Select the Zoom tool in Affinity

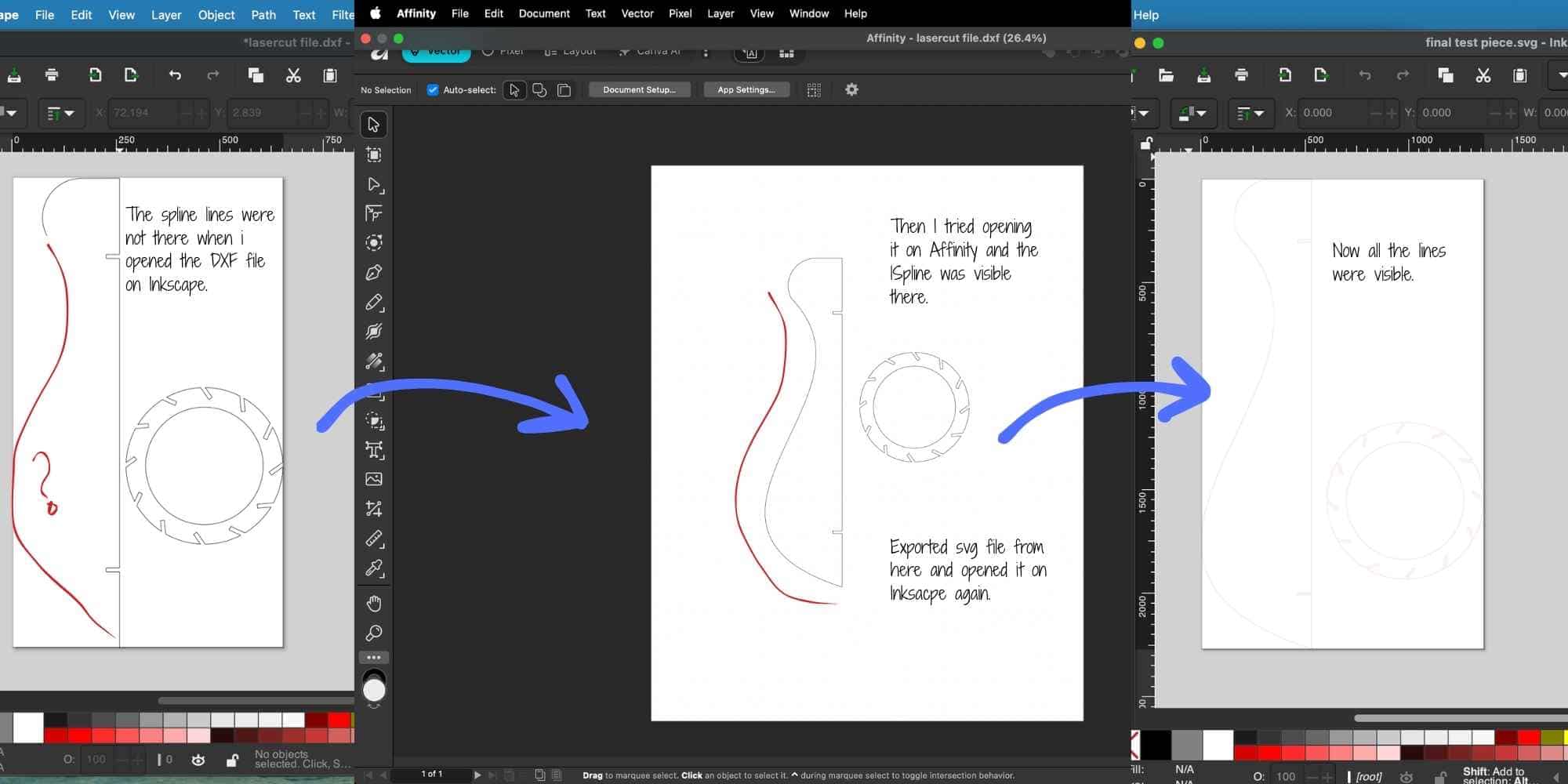[x=374, y=633]
